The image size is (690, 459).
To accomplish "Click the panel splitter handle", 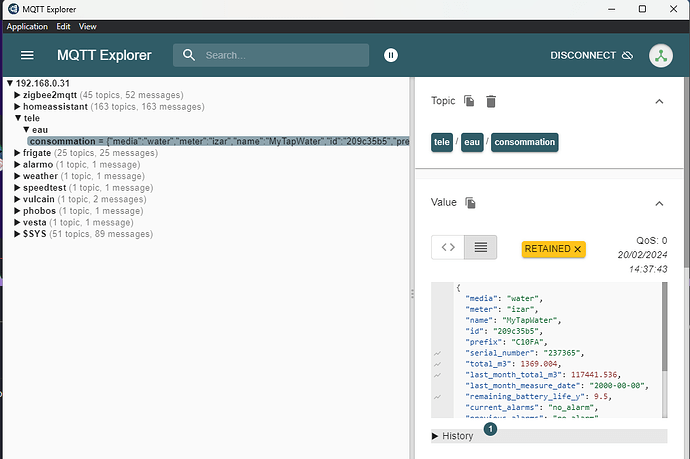I will coord(412,294).
